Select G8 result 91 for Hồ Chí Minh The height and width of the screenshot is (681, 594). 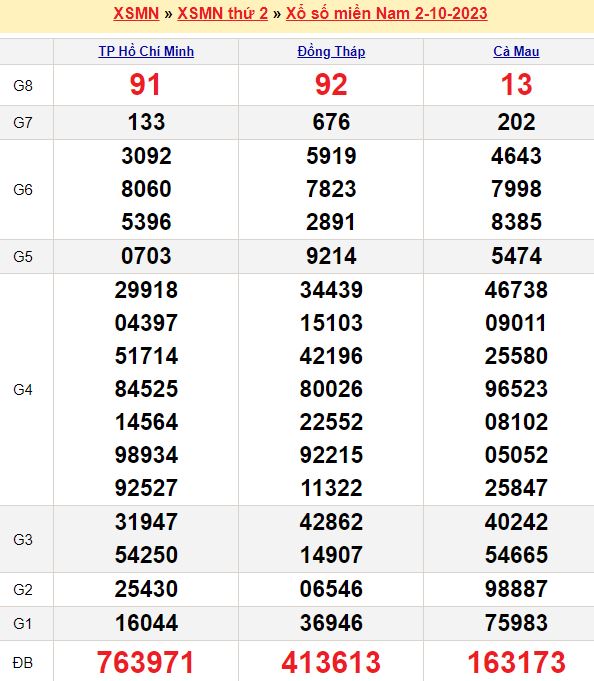[x=145, y=85]
